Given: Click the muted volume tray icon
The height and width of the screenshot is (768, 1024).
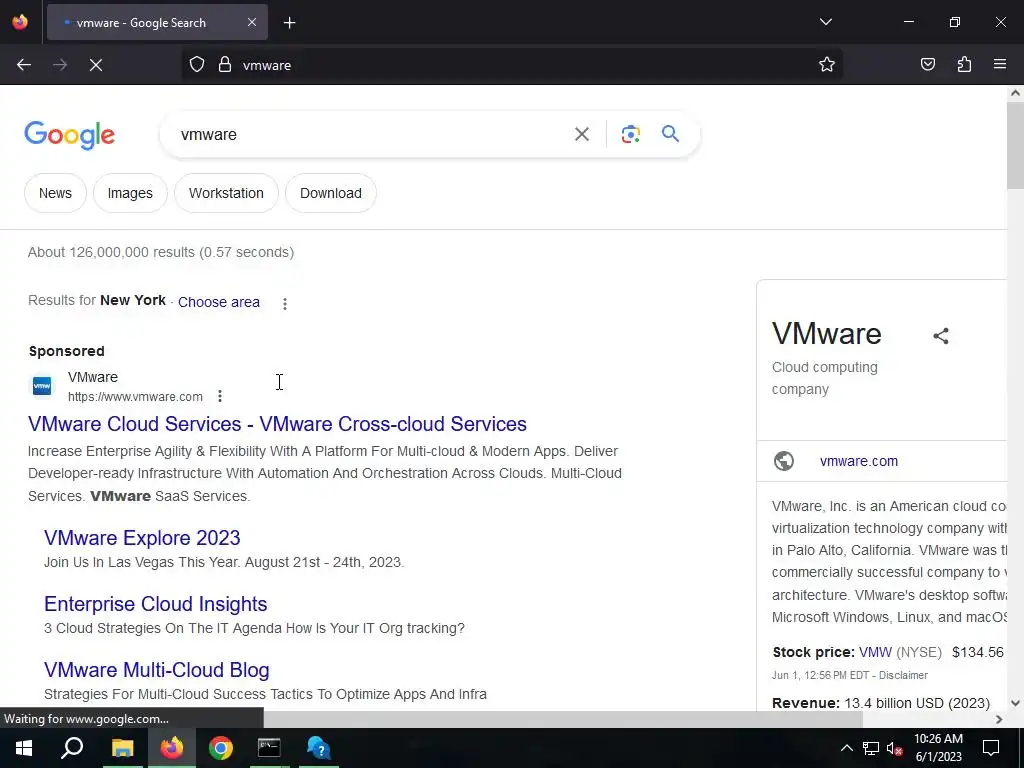Looking at the screenshot, I should (x=895, y=749).
